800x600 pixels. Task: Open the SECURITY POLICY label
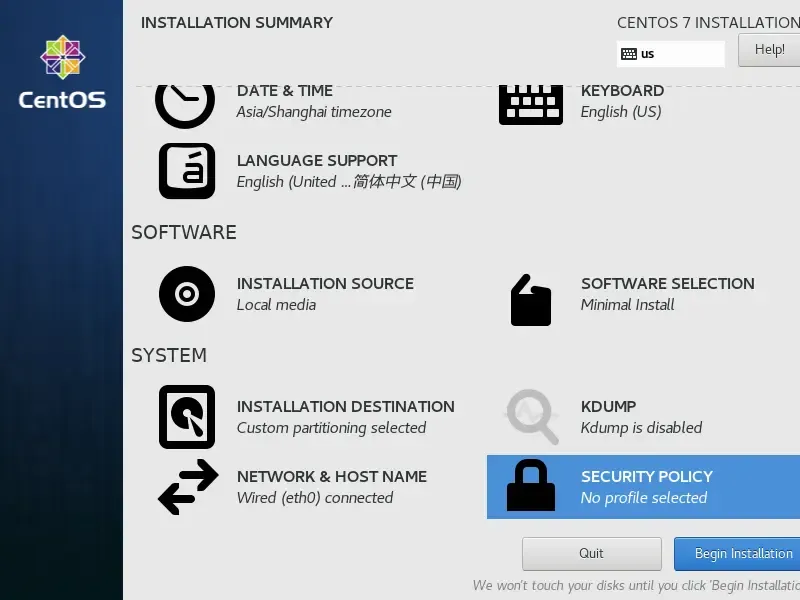[647, 477]
